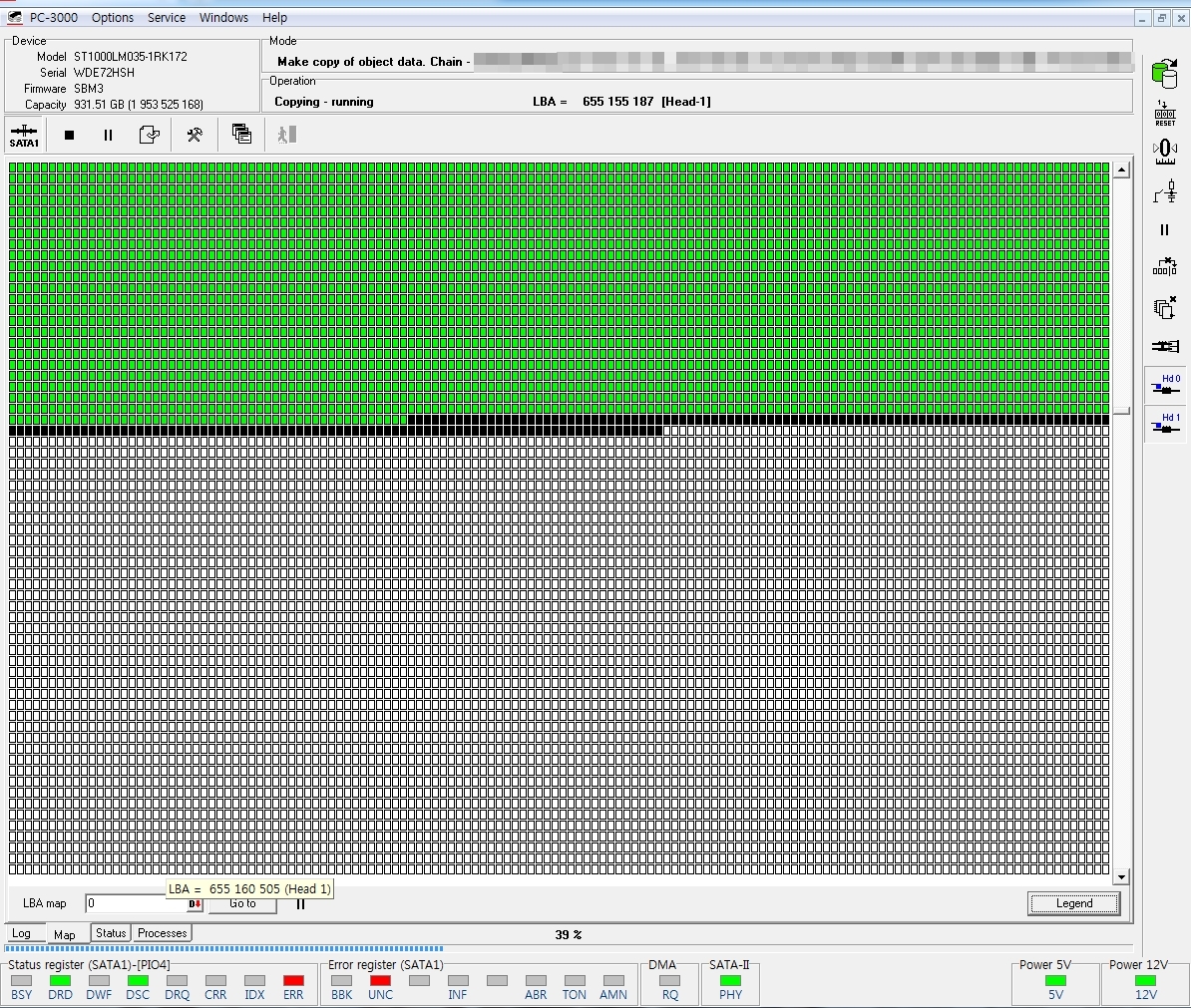Switch to the Map tab
The width and height of the screenshot is (1191, 1008).
(x=65, y=934)
